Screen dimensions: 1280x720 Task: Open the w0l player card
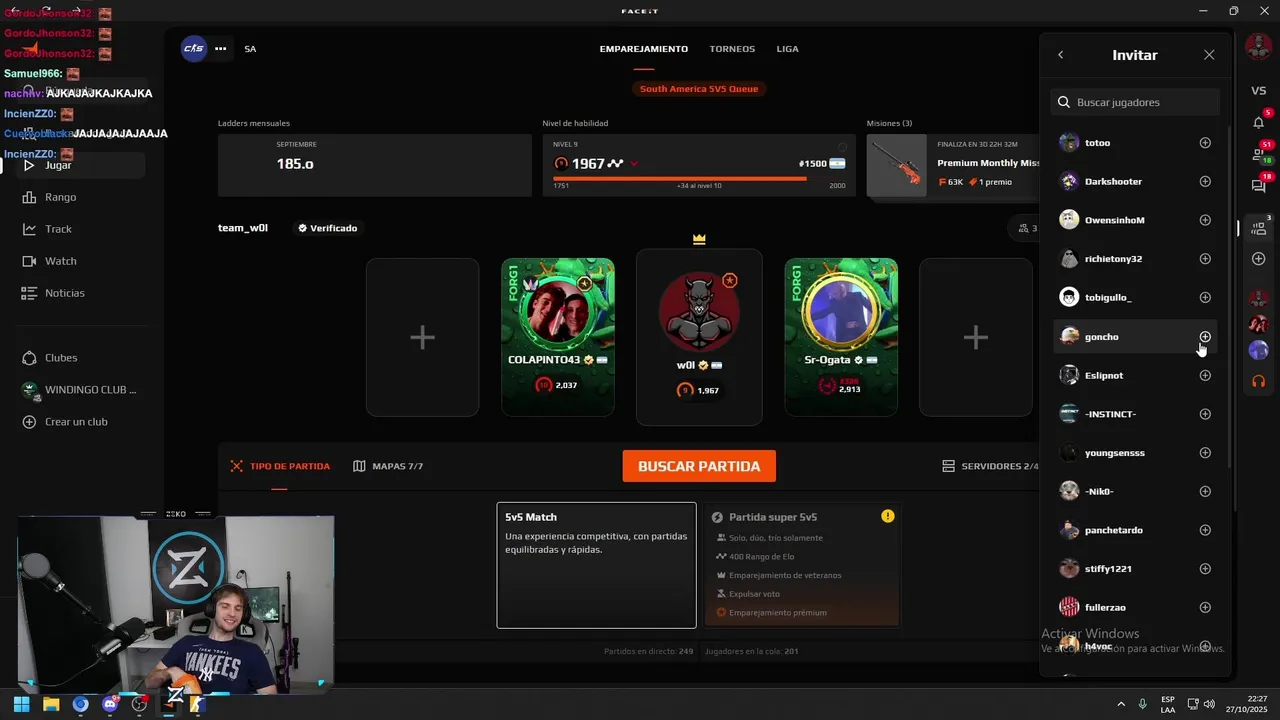coord(699,337)
